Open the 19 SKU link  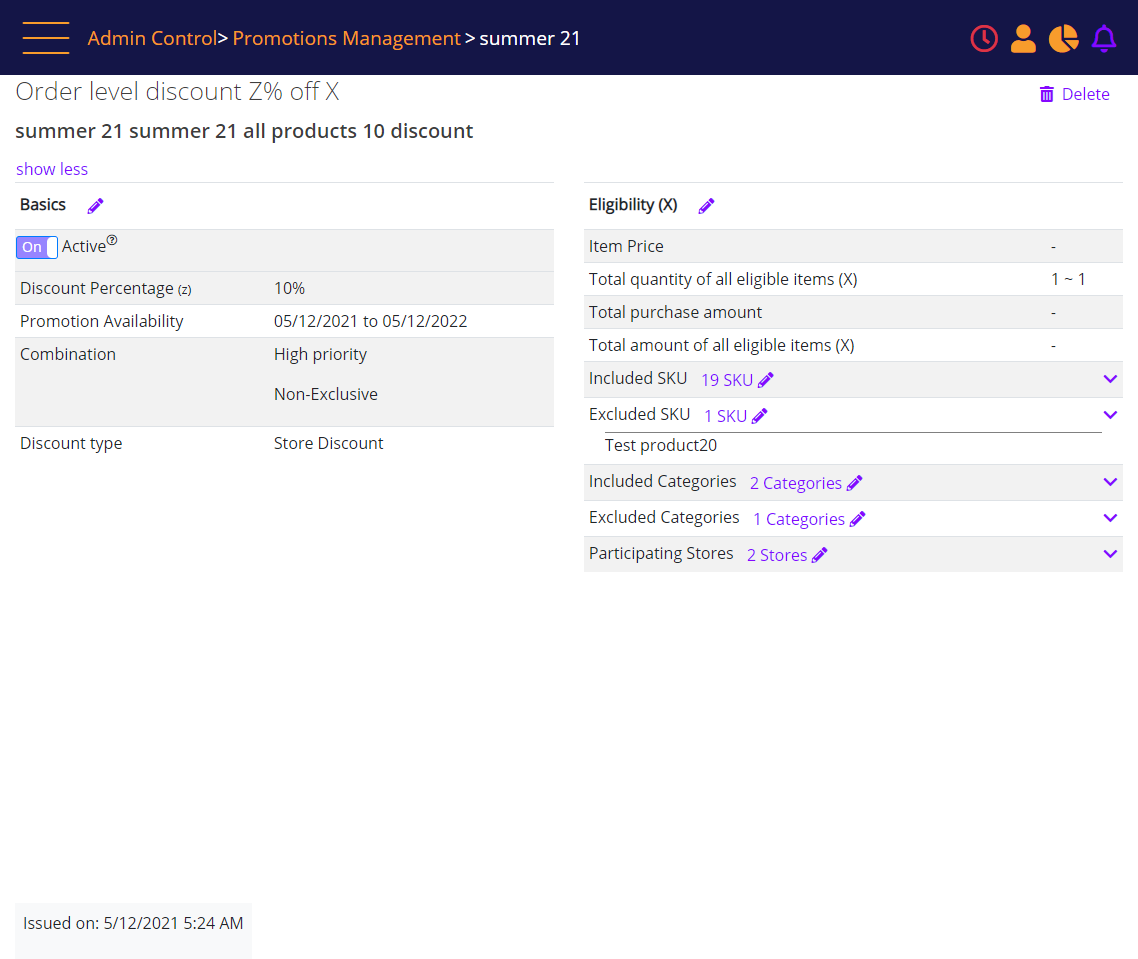pyautogui.click(x=726, y=380)
